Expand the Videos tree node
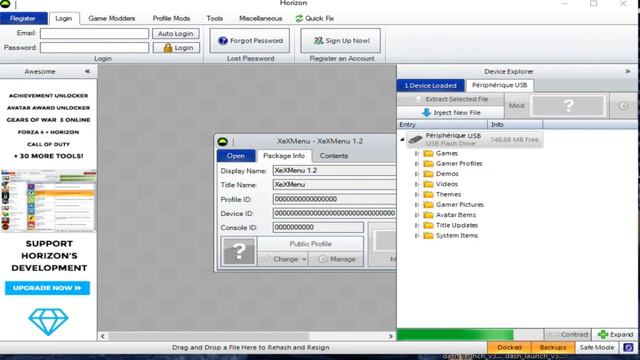 pos(417,184)
